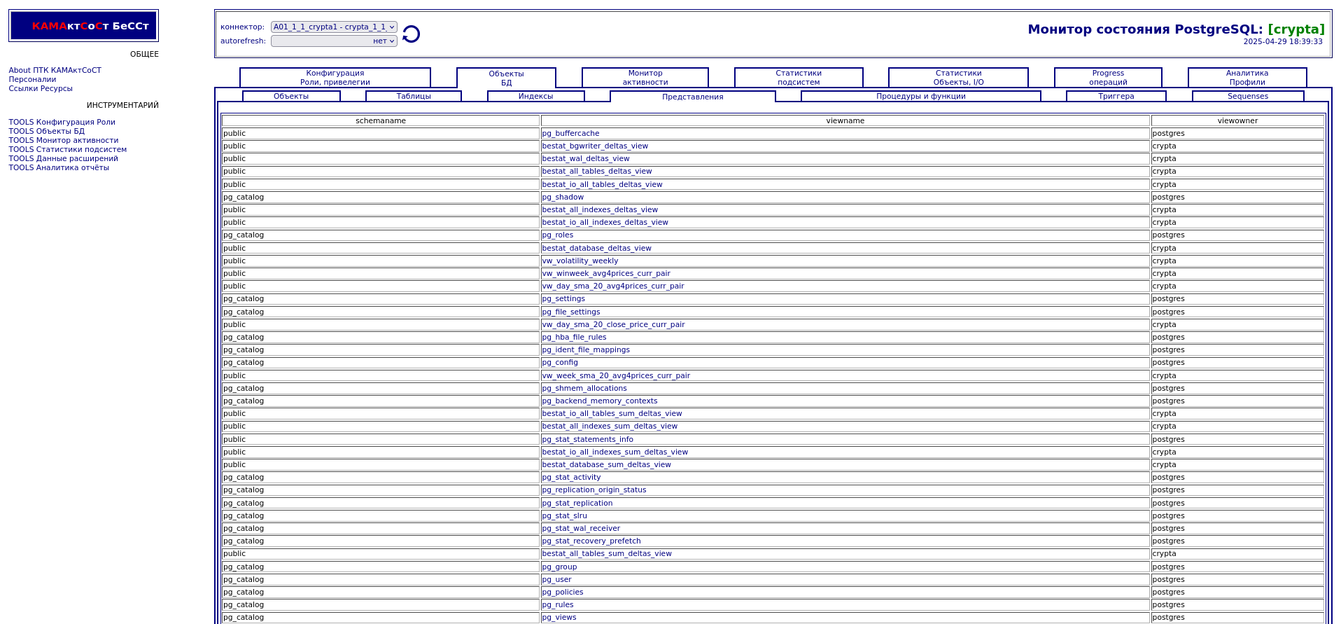Switch to the Таблицы subtab
Viewport: 1341px width, 624px height.
click(413, 96)
